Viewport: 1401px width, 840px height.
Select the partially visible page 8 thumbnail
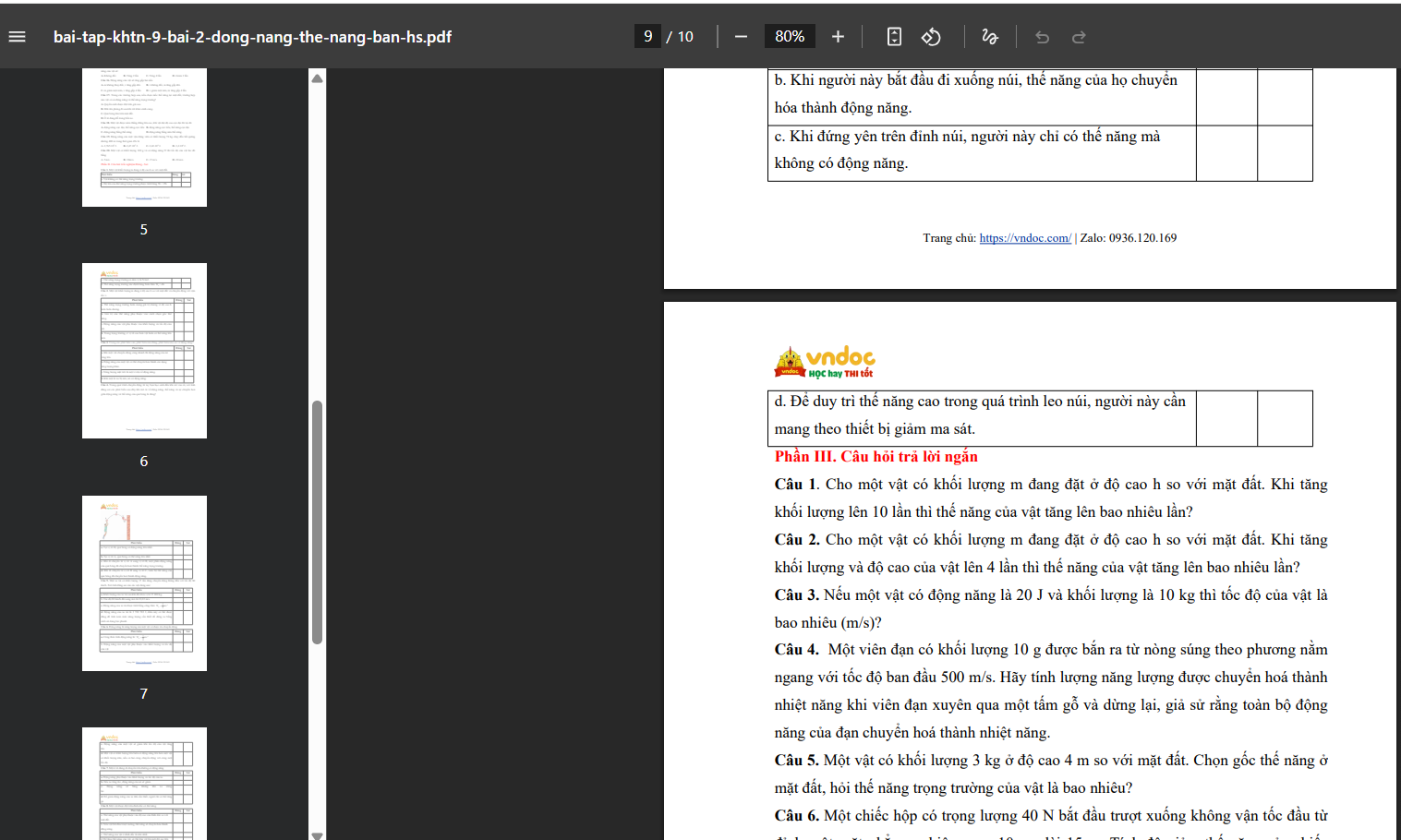click(144, 784)
